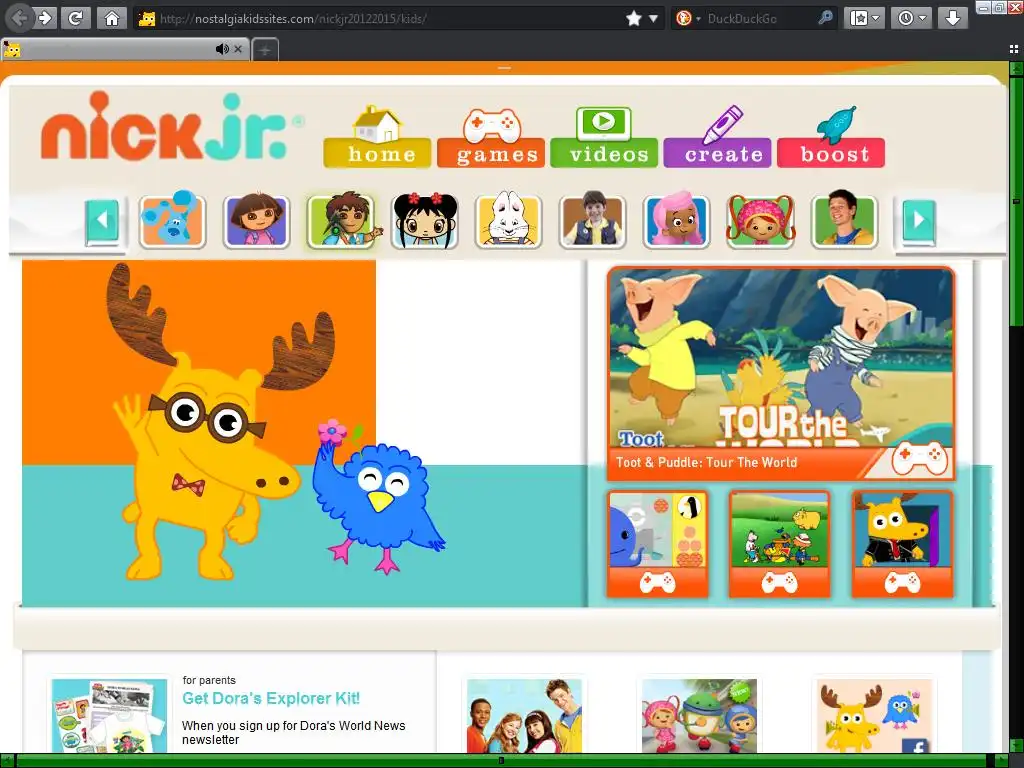
Task: Open the browser home page button
Action: (112, 18)
